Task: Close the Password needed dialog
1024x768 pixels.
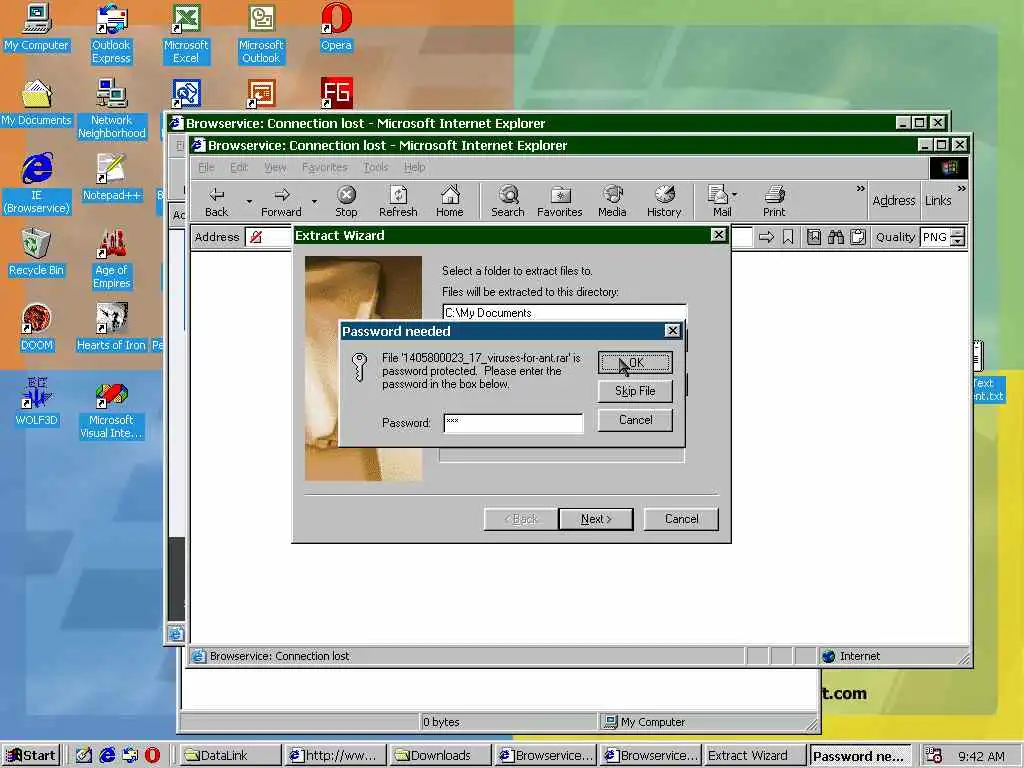Action: 672,330
